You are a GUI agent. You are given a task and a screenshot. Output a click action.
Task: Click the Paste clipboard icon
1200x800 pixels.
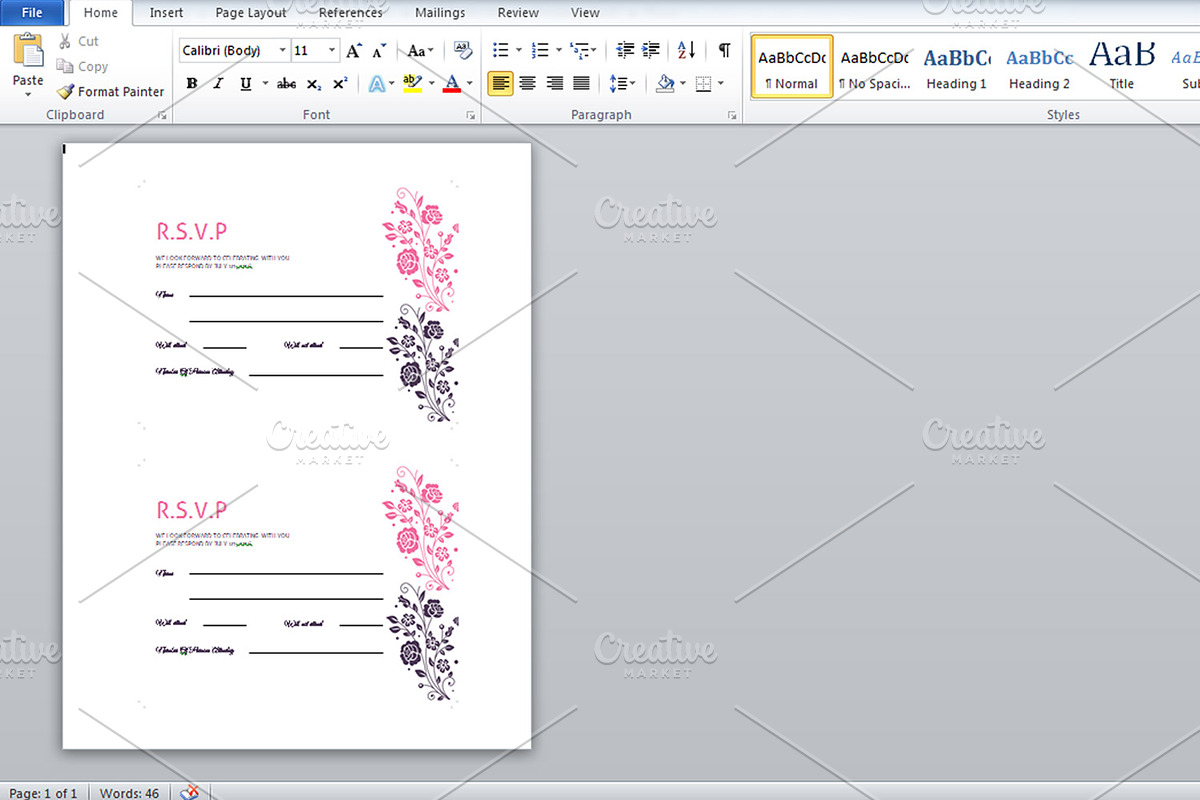28,50
